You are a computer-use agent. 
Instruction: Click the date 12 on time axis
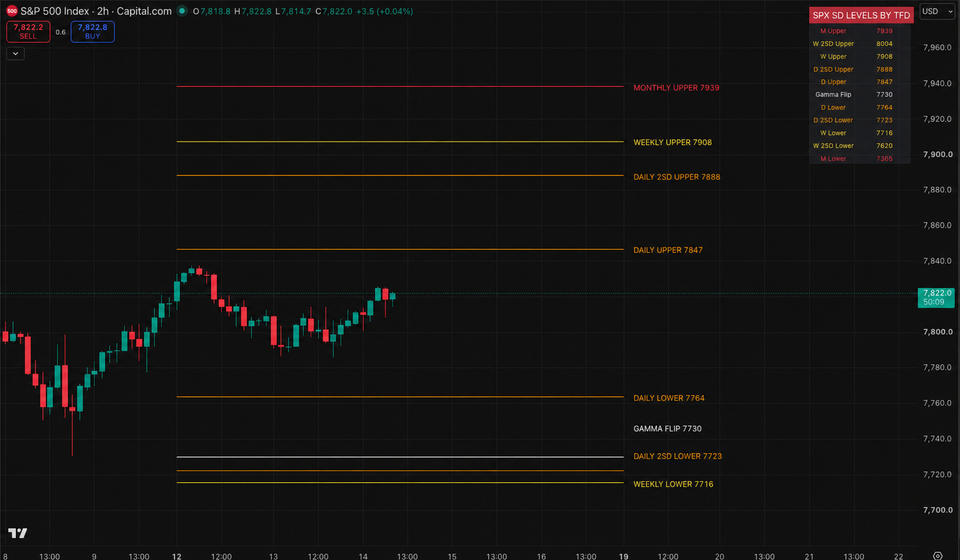pos(176,556)
